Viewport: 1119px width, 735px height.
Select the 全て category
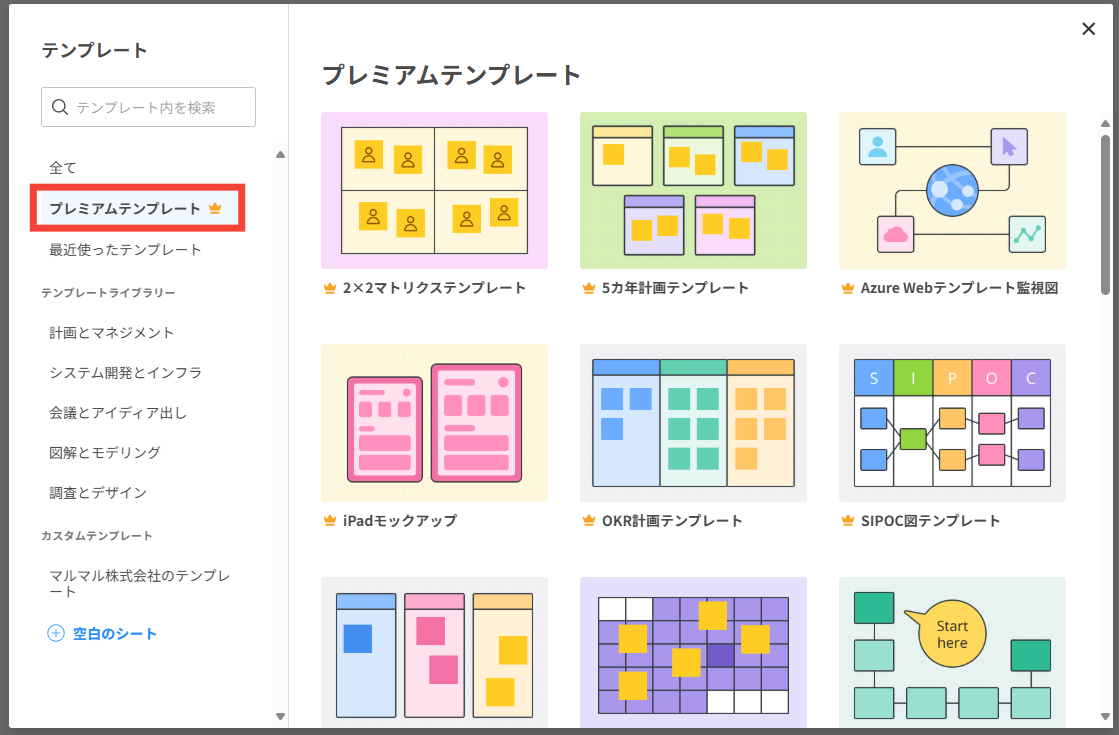[x=63, y=168]
